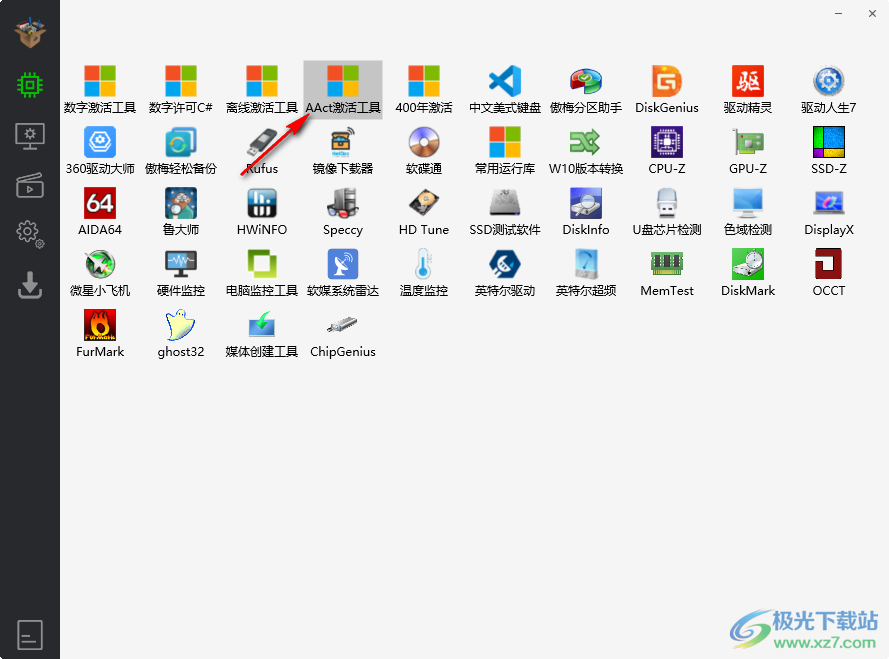
Task: Open 电脑监控工具
Action: pos(262,272)
